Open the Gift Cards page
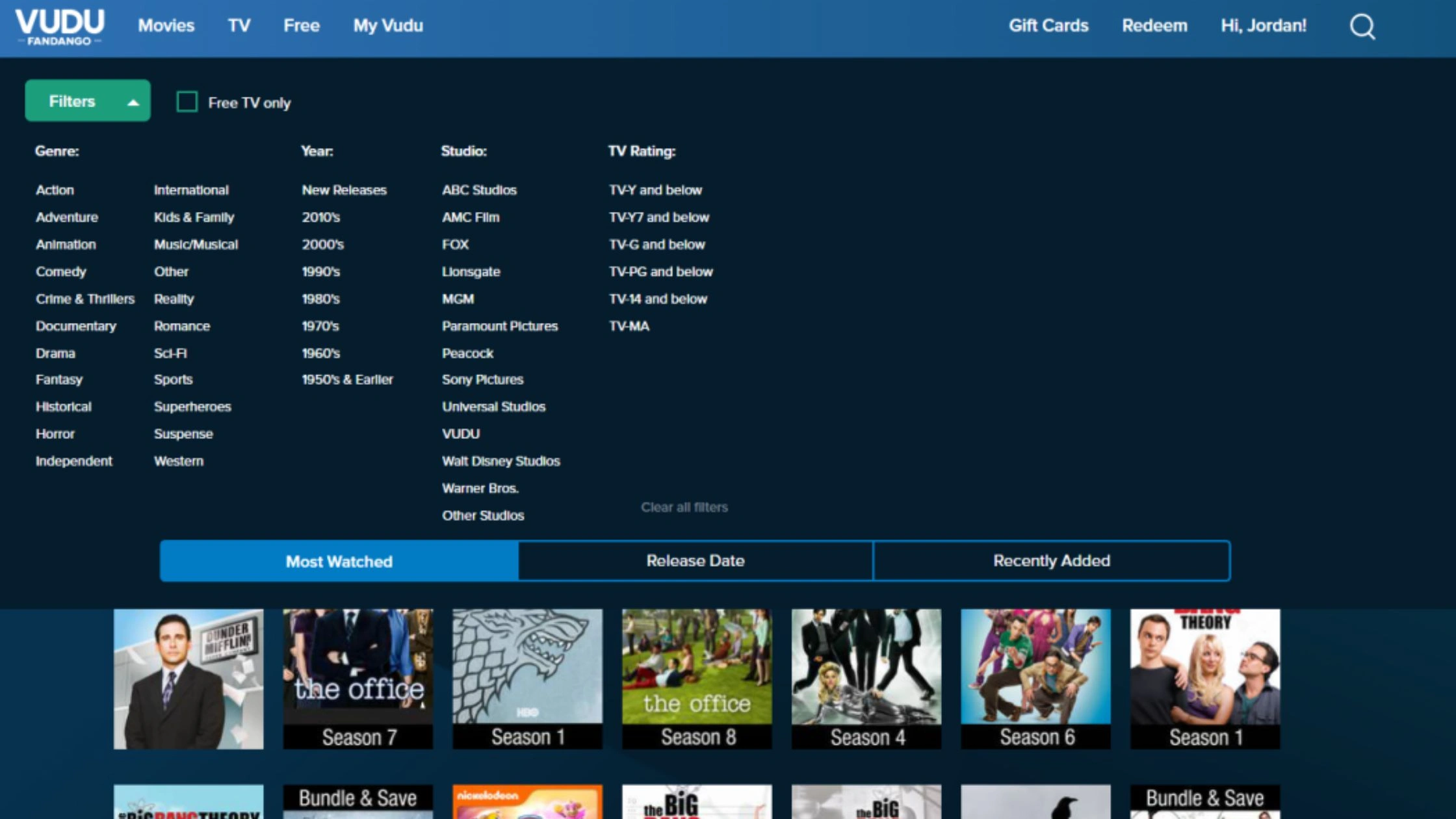 point(1048,26)
